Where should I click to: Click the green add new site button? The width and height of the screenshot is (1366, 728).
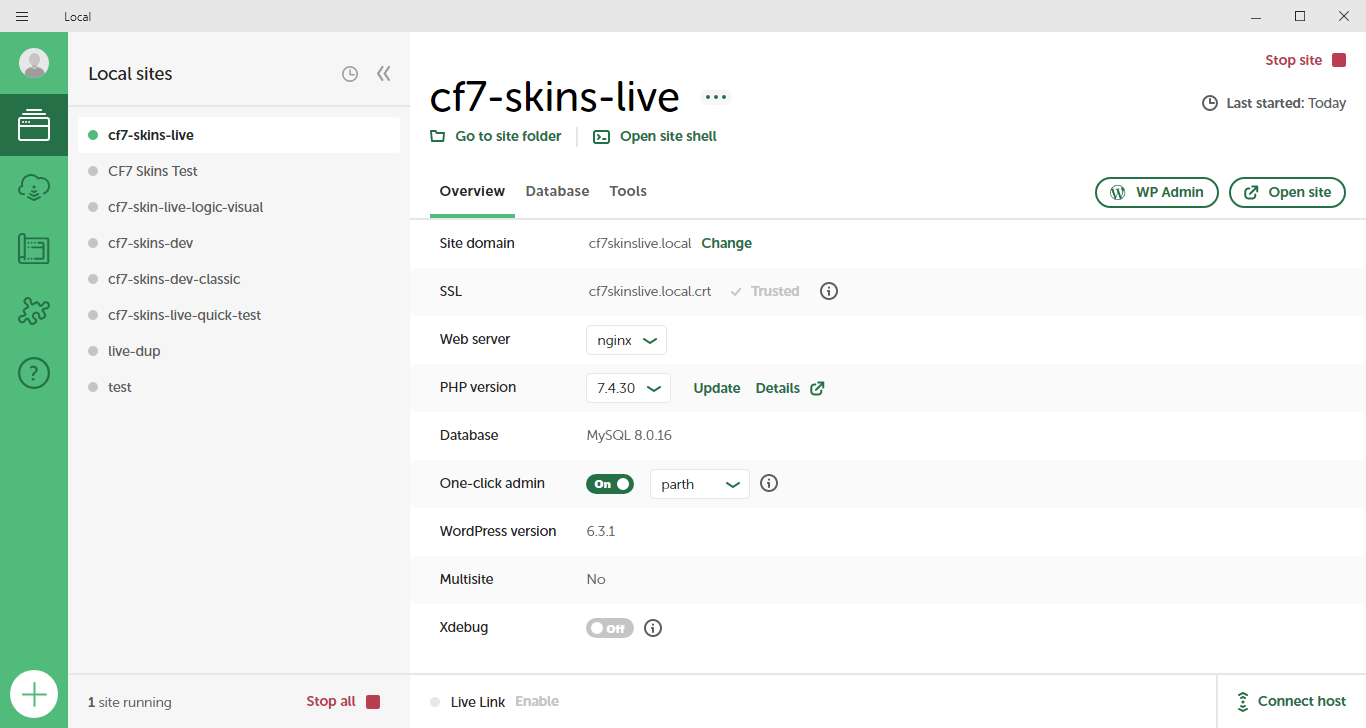coord(34,694)
